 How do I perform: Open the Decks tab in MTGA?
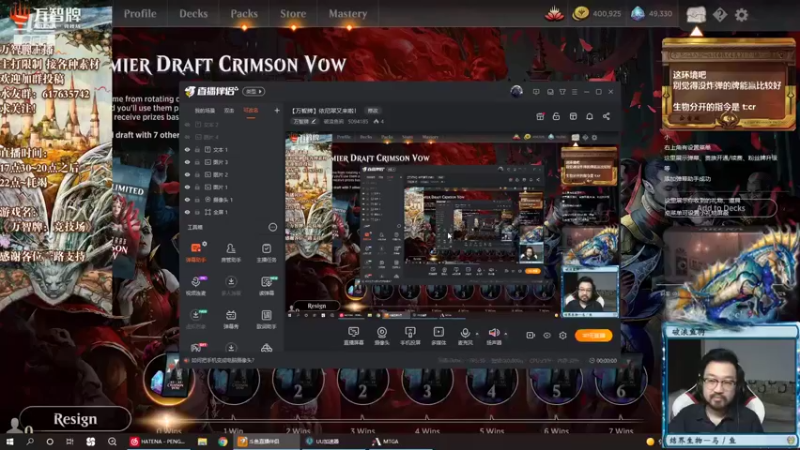(x=193, y=14)
